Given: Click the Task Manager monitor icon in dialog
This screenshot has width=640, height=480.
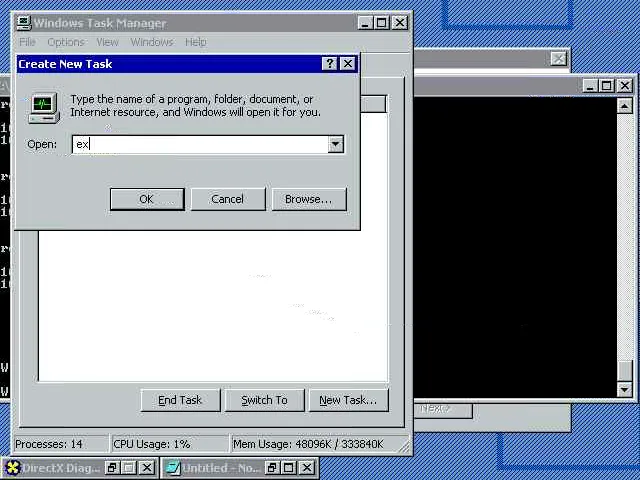Looking at the screenshot, I should 44,108.
